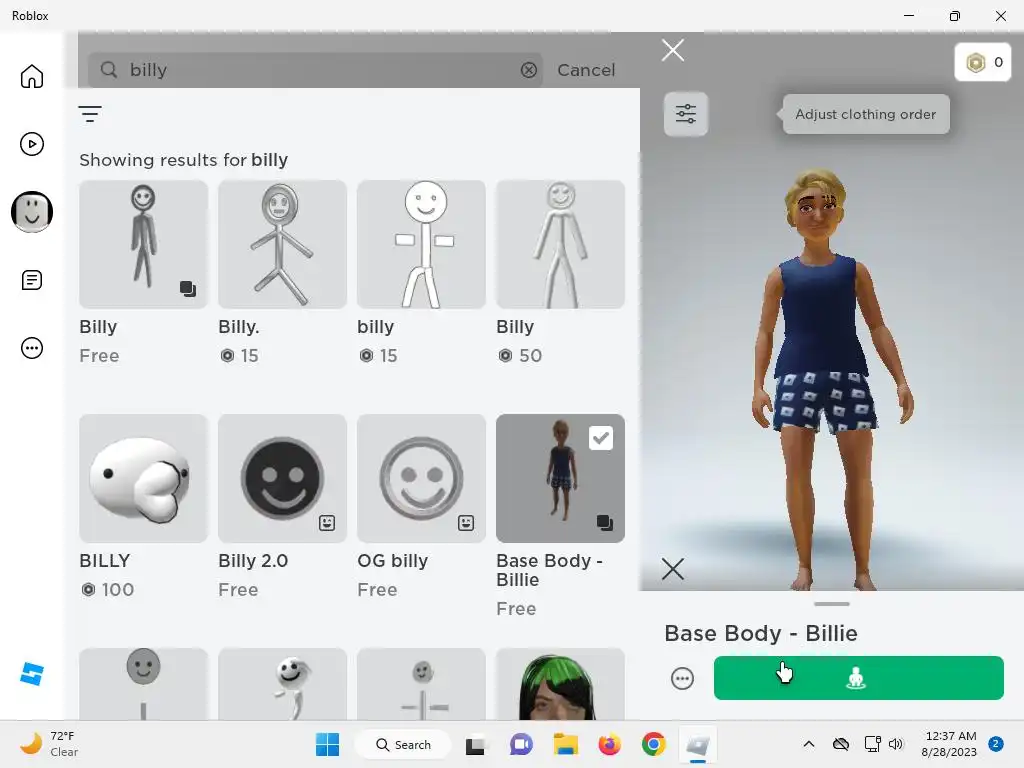Image resolution: width=1024 pixels, height=768 pixels.
Task: Click the drag handle above the item name
Action: (x=831, y=604)
